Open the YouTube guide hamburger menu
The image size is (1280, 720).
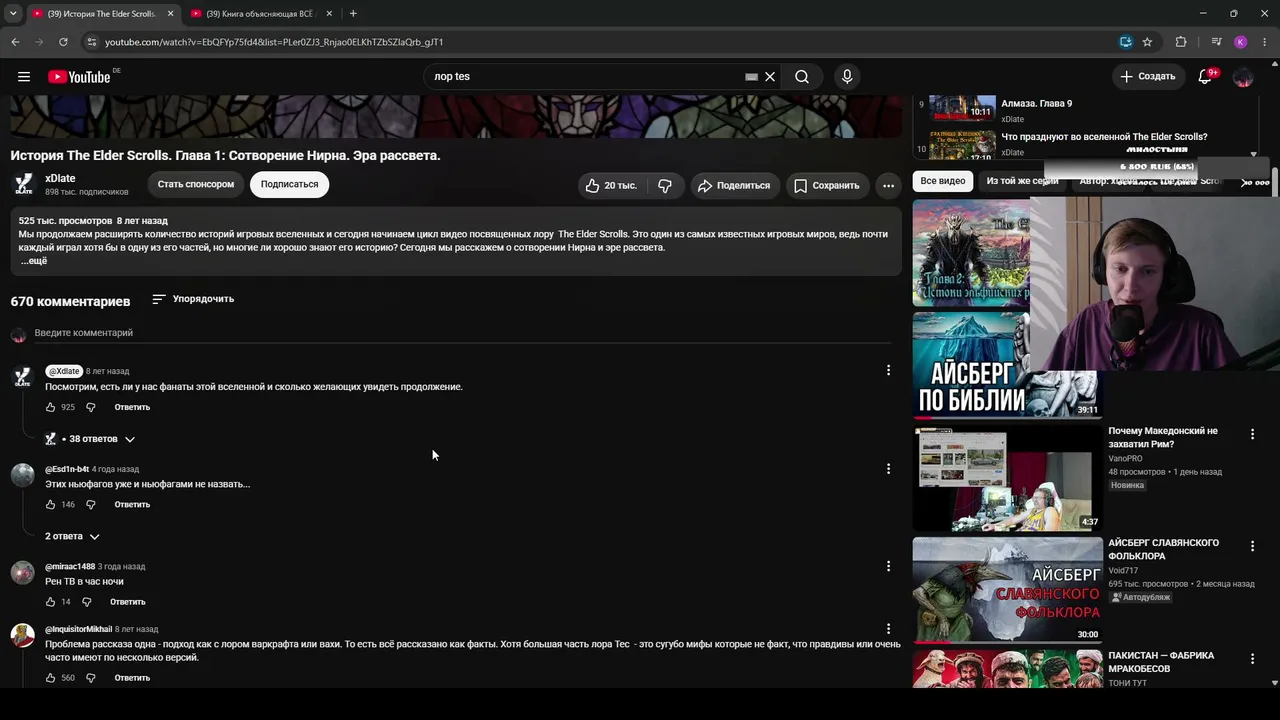pos(24,77)
